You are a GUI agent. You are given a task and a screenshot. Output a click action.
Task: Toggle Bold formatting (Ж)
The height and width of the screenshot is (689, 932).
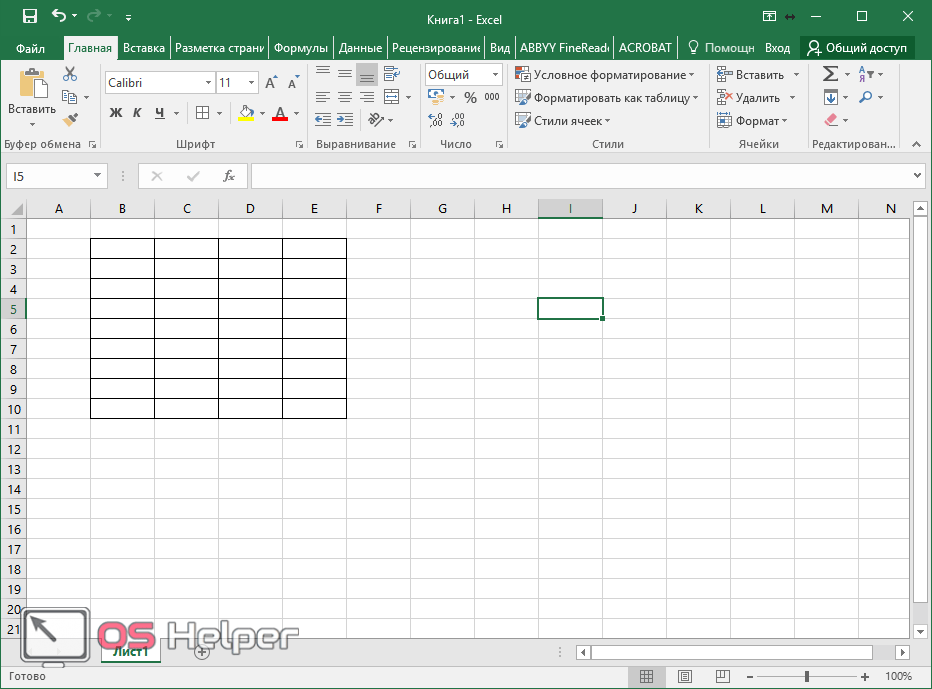(115, 113)
